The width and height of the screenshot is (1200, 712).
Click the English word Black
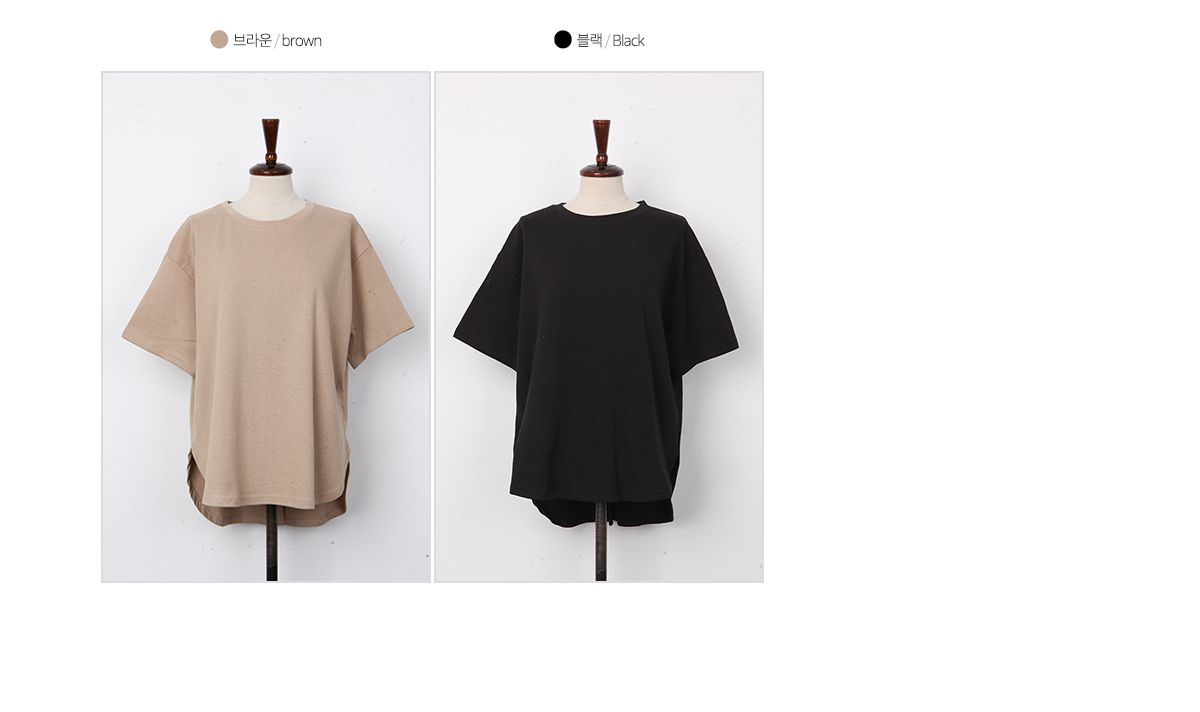628,41
